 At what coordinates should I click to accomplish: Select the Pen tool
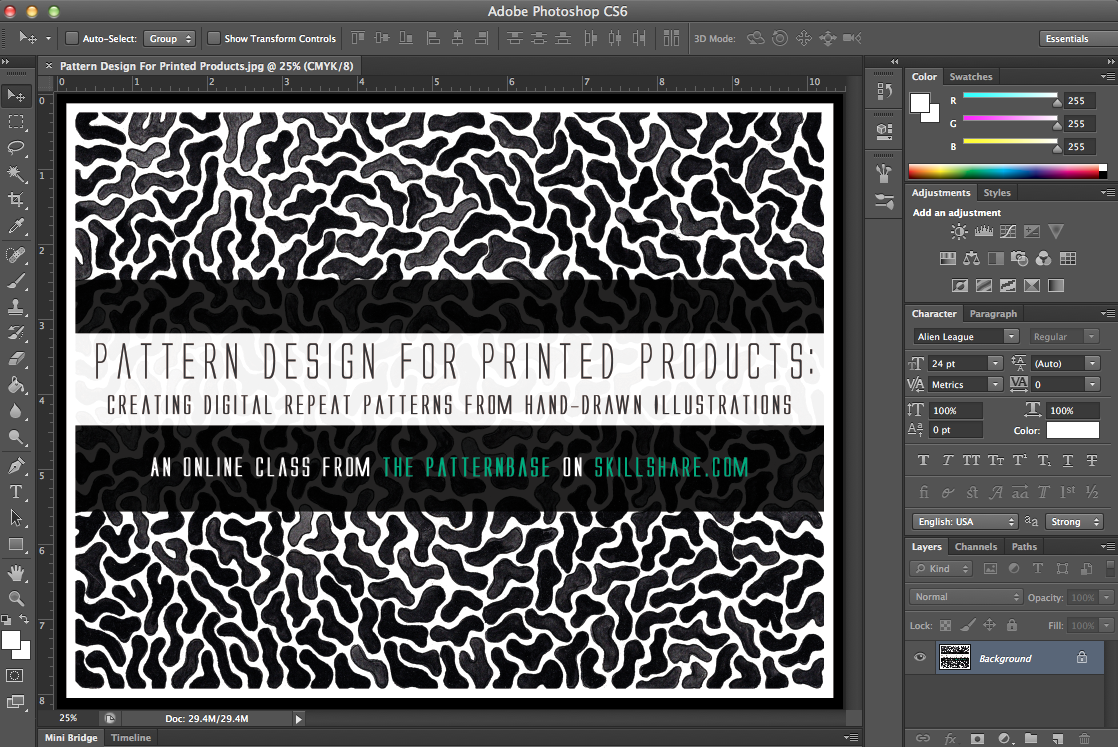point(16,466)
